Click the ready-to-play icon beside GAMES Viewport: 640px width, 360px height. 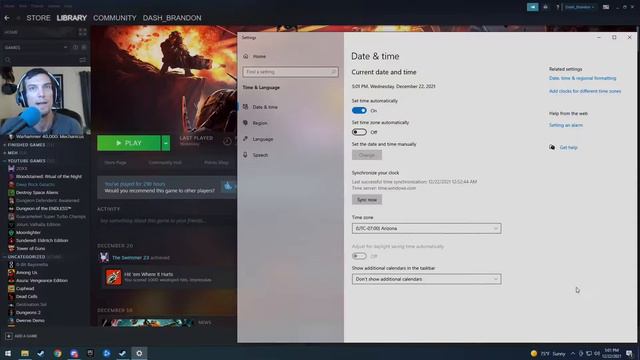click(84, 47)
